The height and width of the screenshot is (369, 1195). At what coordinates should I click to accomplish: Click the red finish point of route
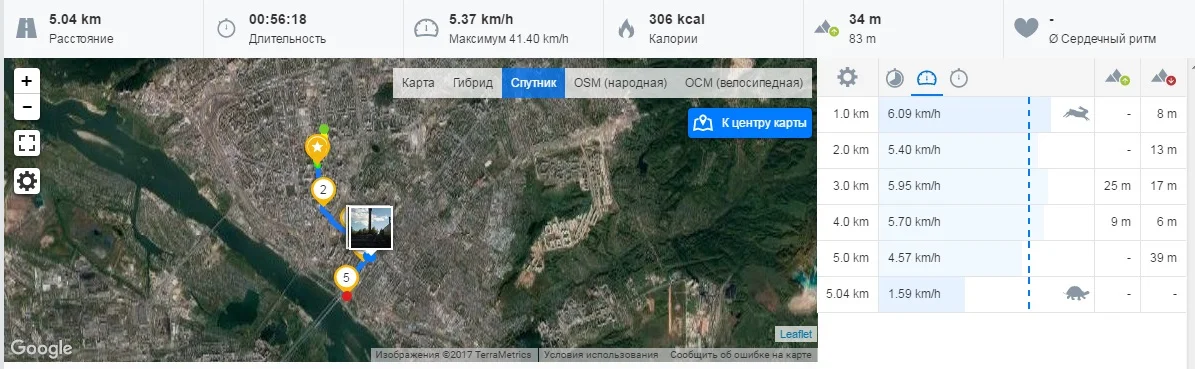pyautogui.click(x=348, y=296)
